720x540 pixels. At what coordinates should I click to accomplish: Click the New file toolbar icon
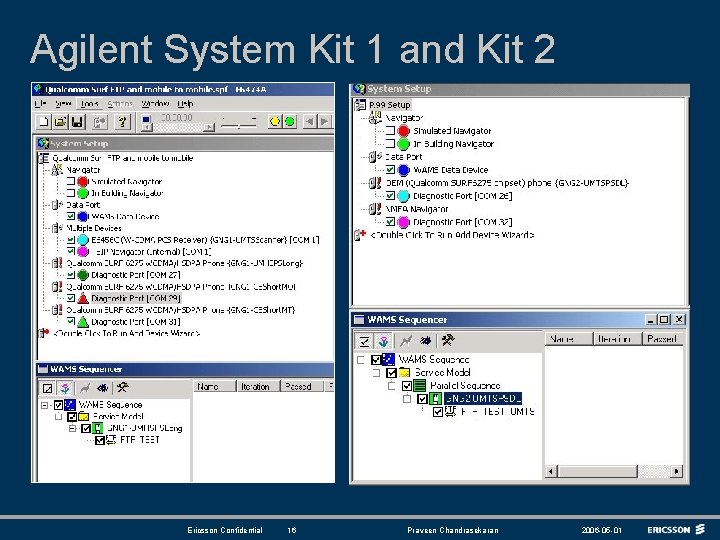pos(44,122)
